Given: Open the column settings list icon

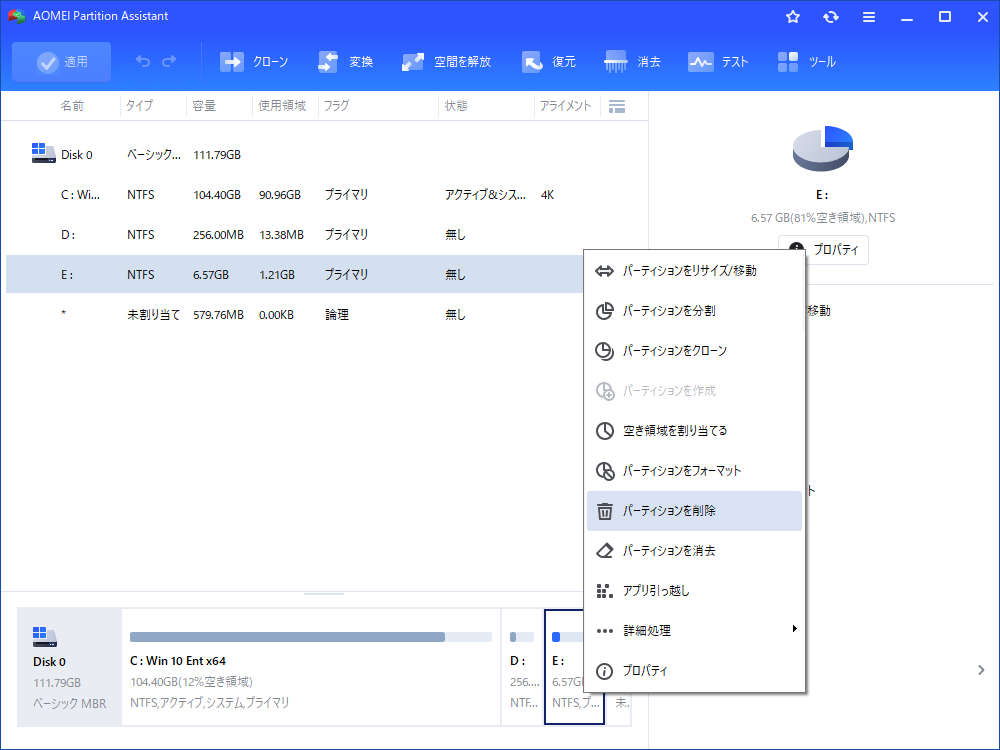Looking at the screenshot, I should (617, 107).
